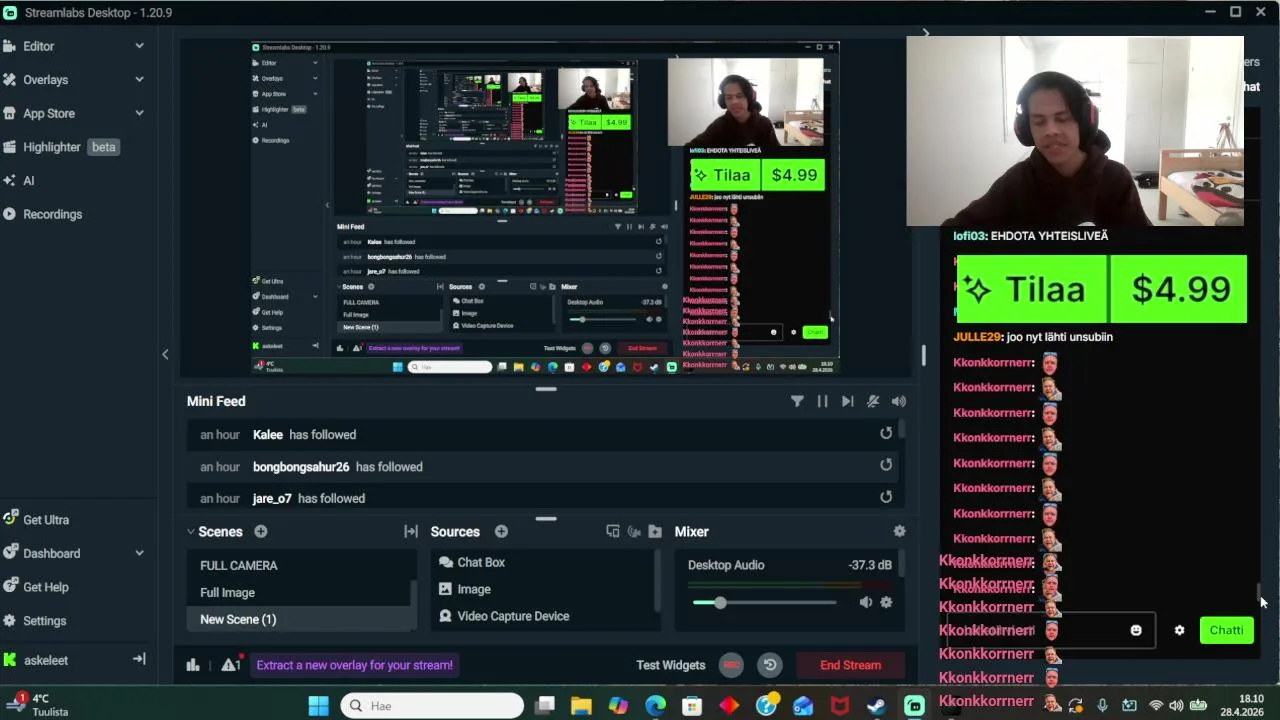Skip the current alert in Mini Feed
Image resolution: width=1280 pixels, height=720 pixels.
coord(847,401)
